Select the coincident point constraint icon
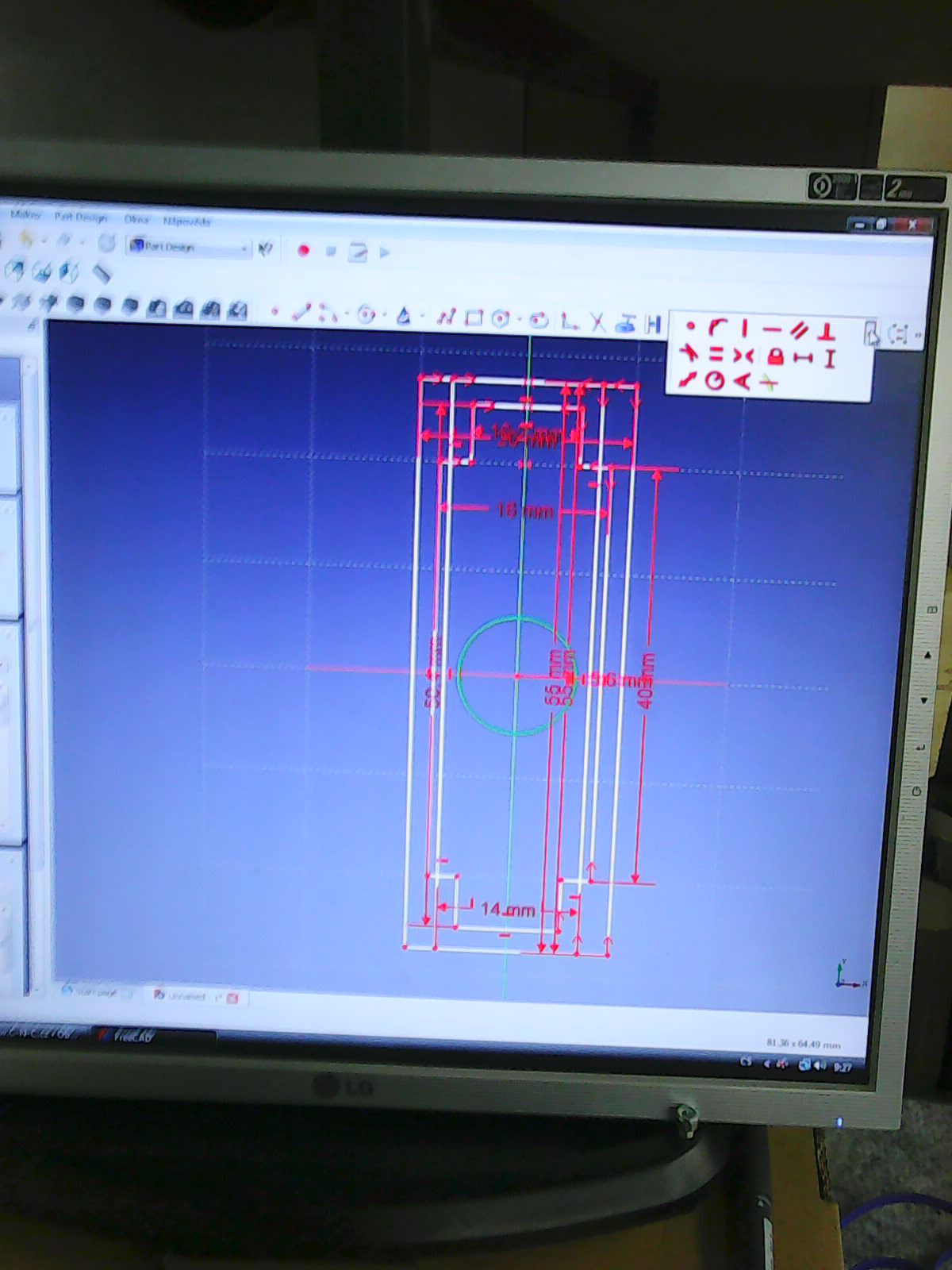952x1270 pixels. tap(690, 325)
